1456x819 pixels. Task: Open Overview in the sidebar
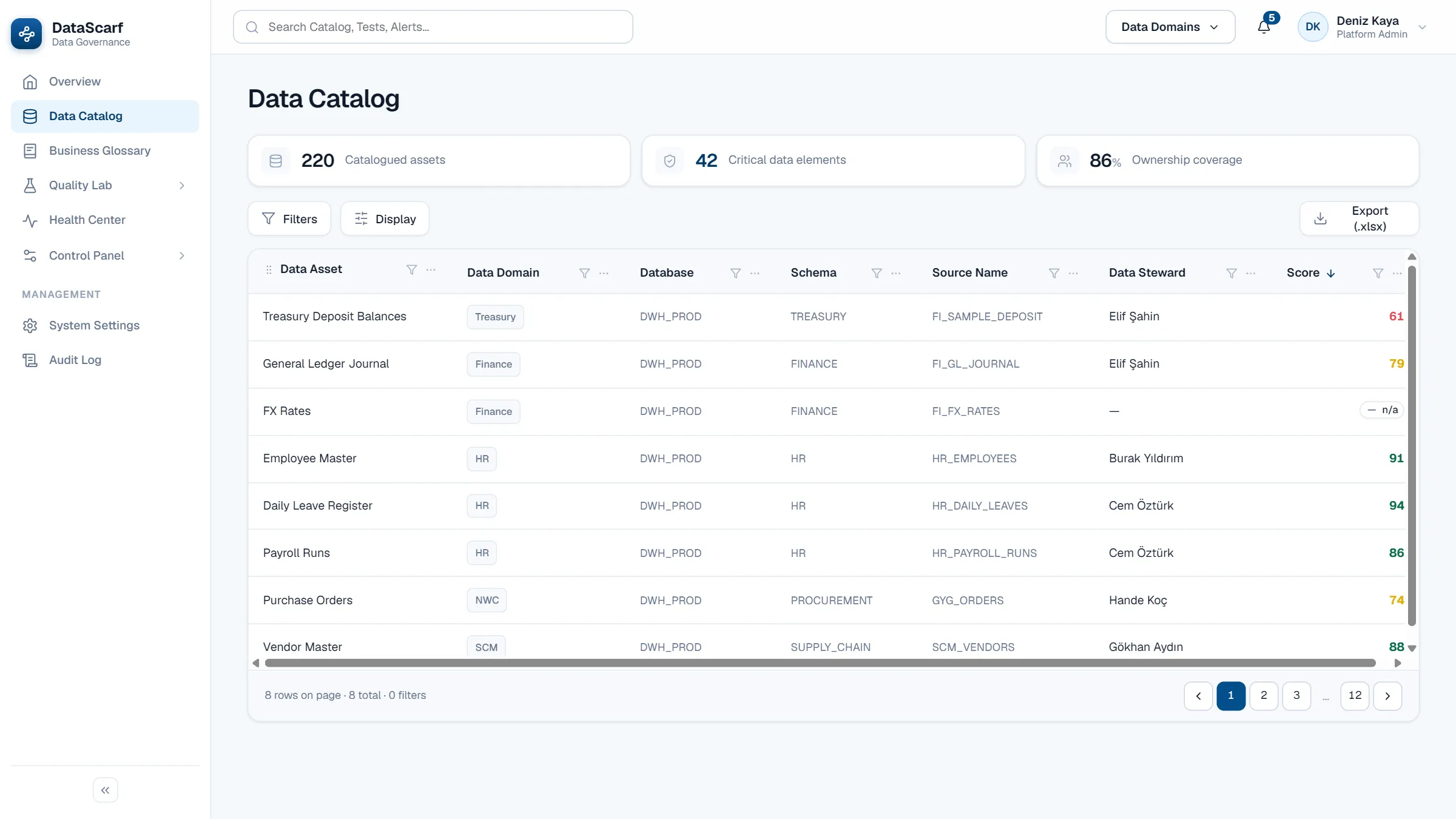pos(105,81)
